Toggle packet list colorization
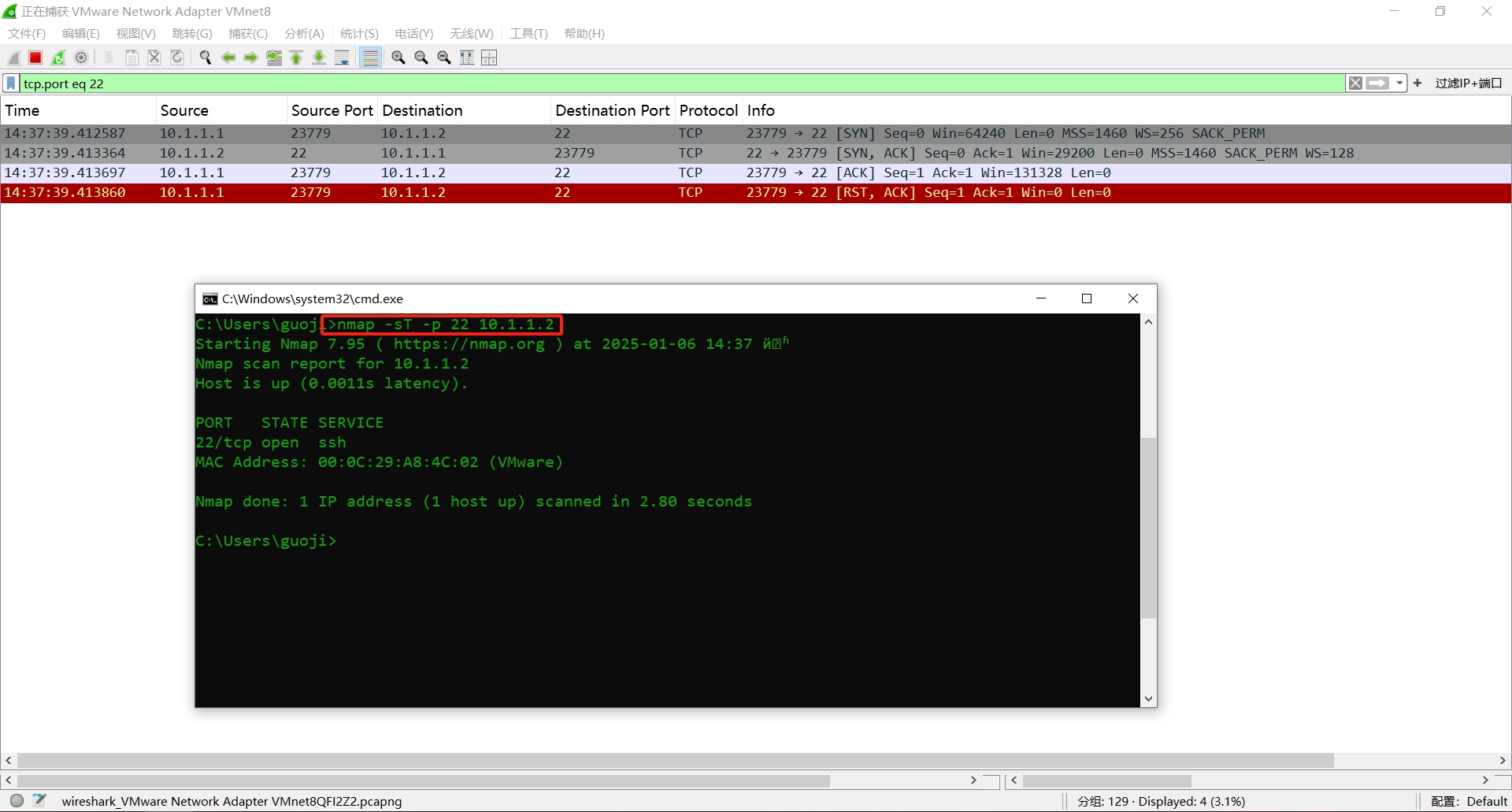The width and height of the screenshot is (1512, 812). point(370,57)
